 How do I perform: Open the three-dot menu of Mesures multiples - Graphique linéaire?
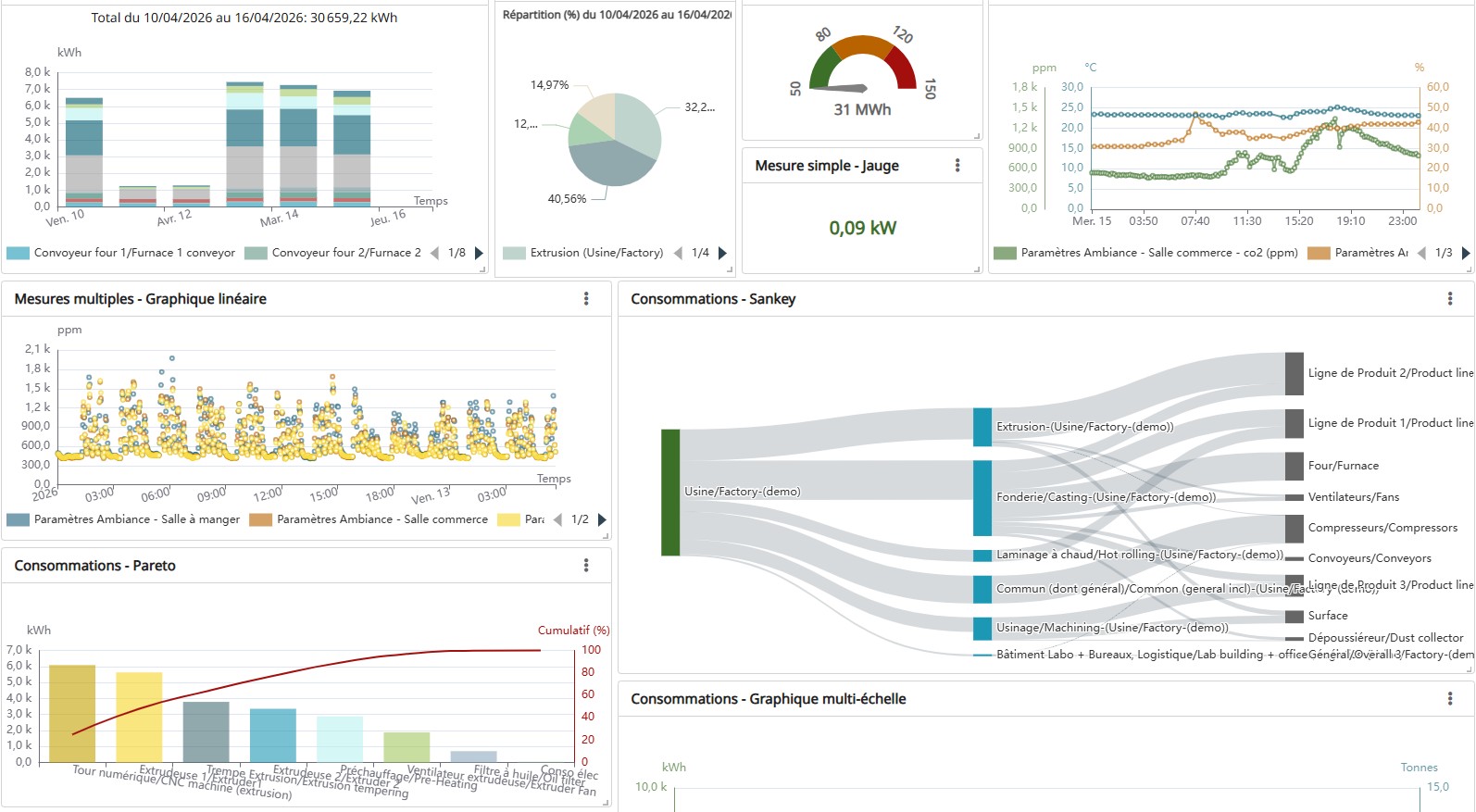[586, 299]
